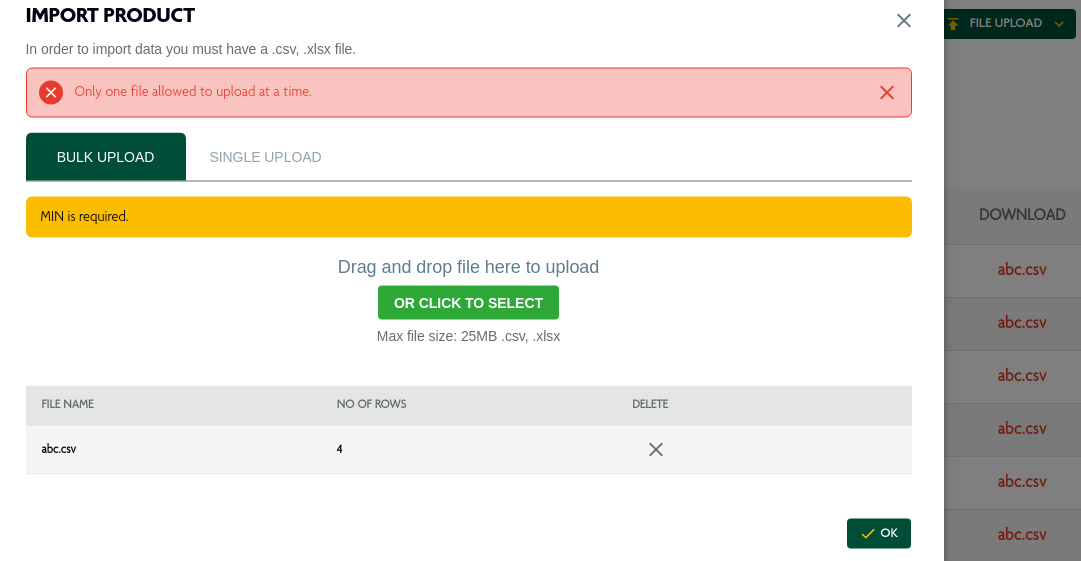
Task: Close the Import Product dialog
Action: pyautogui.click(x=904, y=21)
